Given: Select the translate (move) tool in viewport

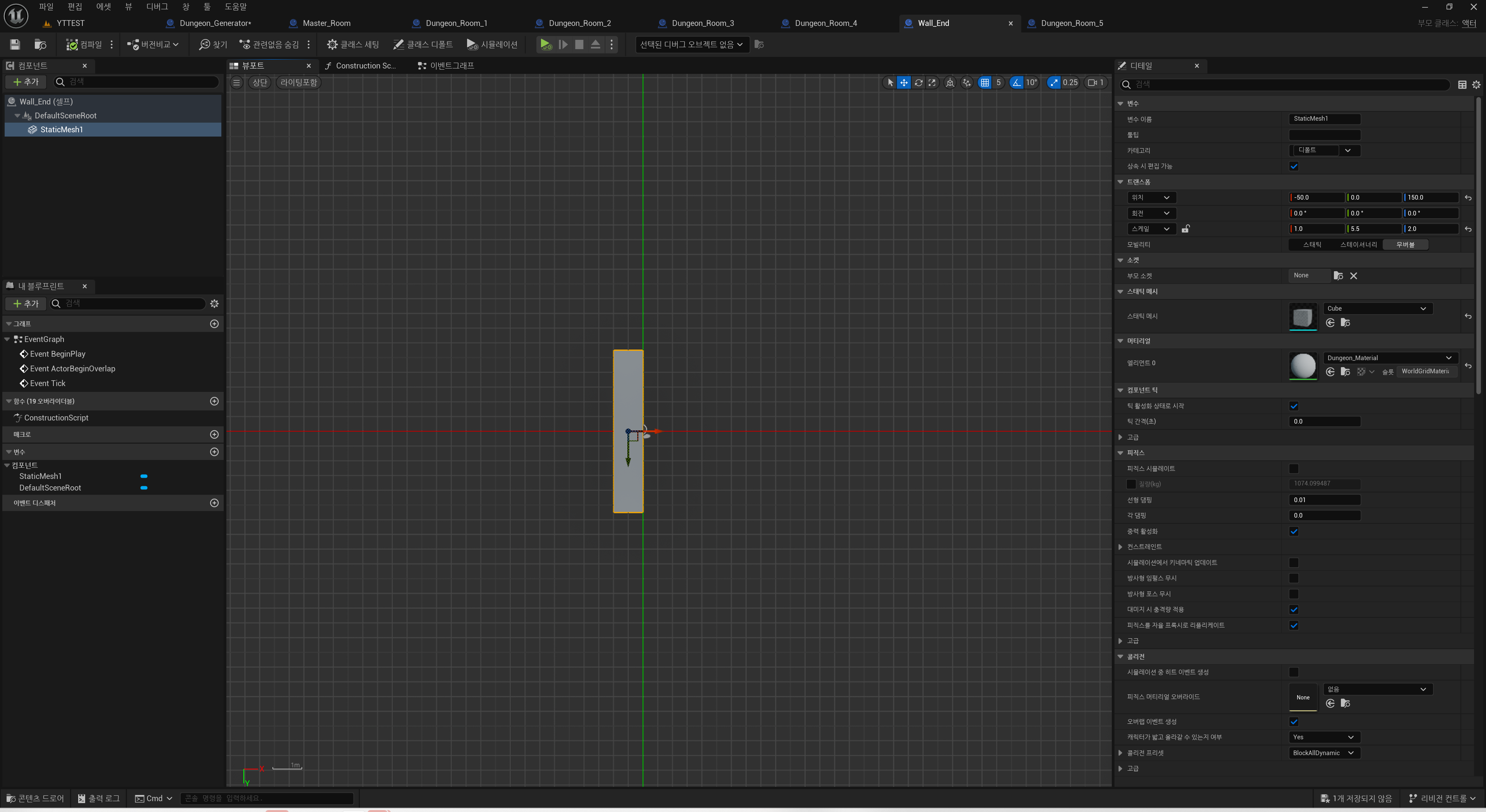Looking at the screenshot, I should [x=904, y=82].
